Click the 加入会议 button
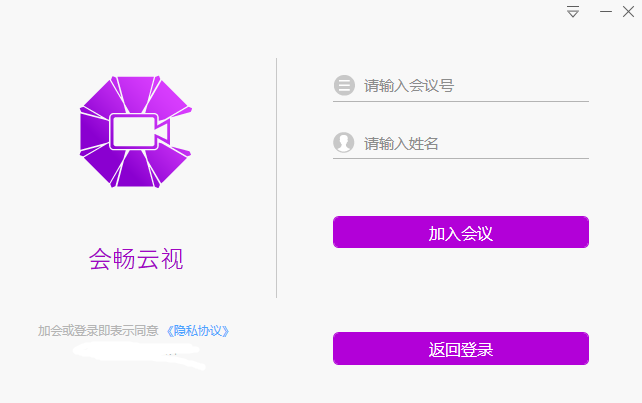642x403 pixels. (x=461, y=232)
